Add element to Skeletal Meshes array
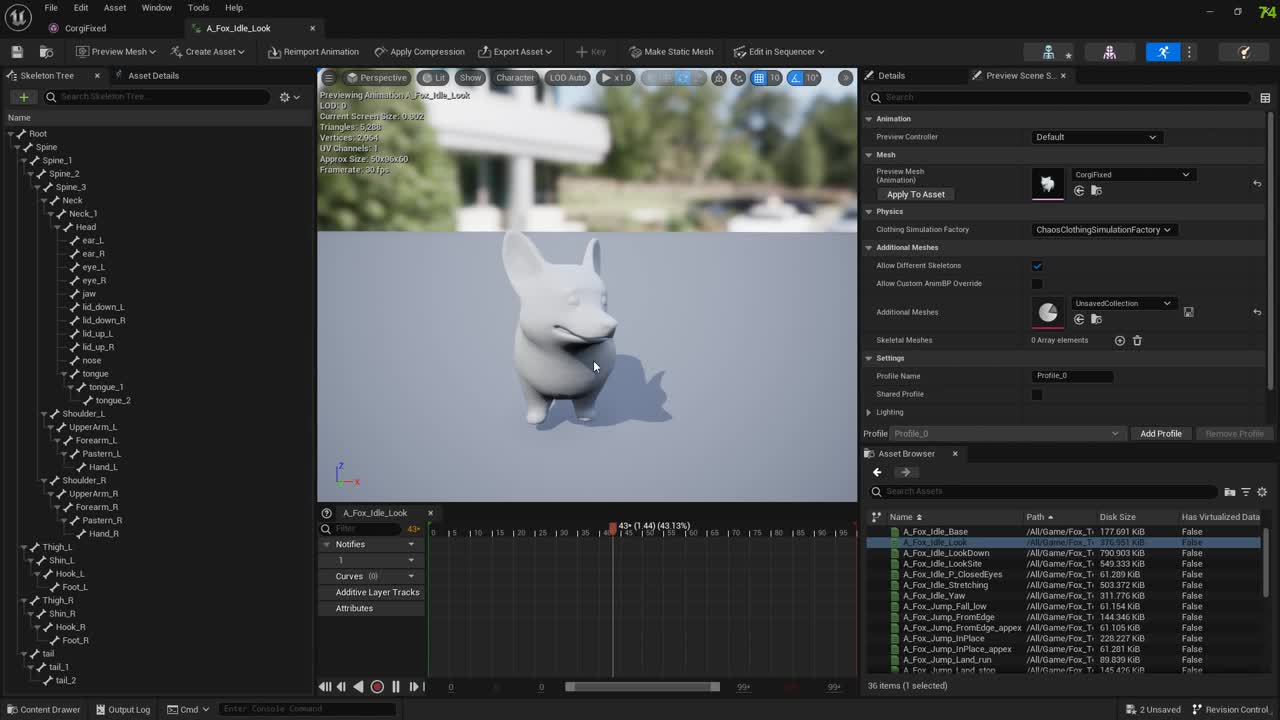Viewport: 1280px width, 720px height. (x=1120, y=340)
